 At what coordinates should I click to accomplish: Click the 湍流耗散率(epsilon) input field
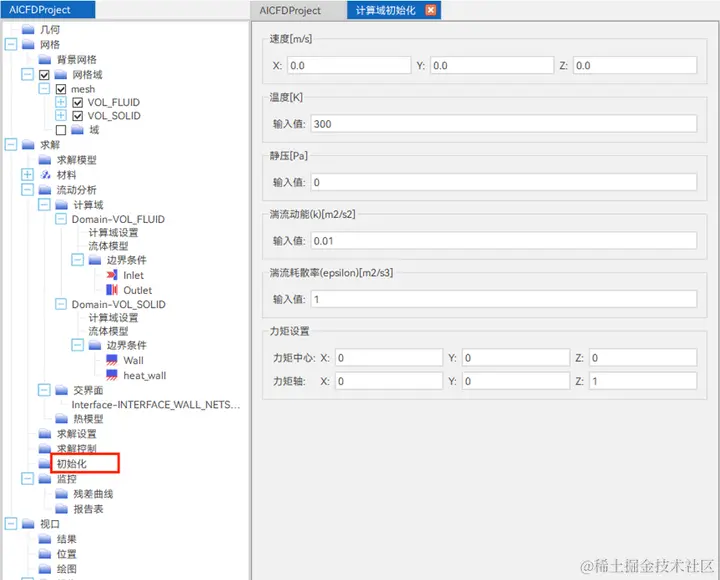504,299
